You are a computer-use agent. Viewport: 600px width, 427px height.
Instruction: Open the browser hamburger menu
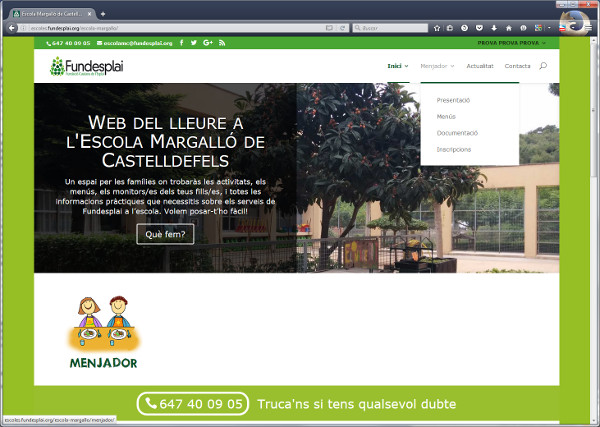click(589, 28)
